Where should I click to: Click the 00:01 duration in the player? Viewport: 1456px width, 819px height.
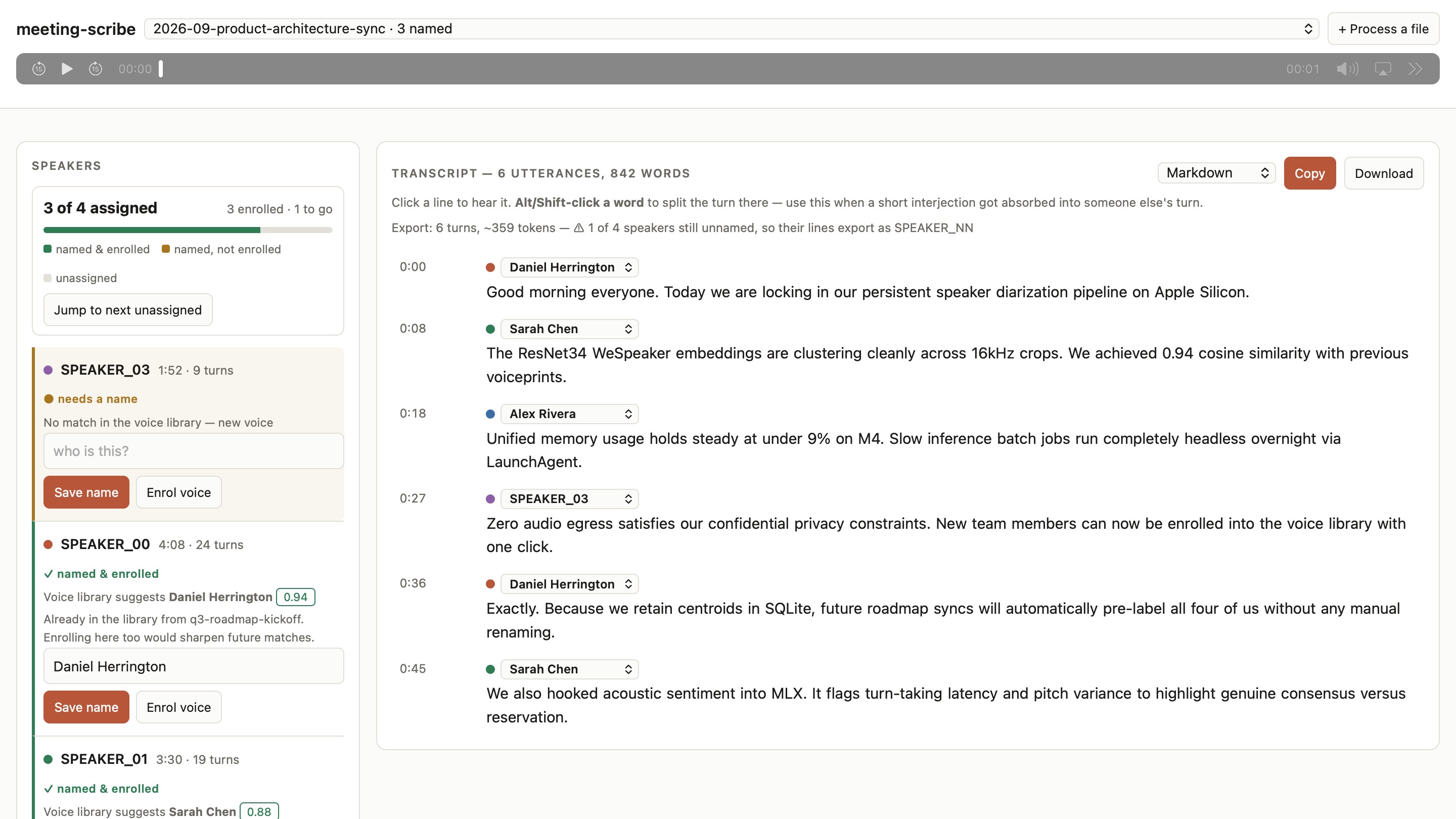(1303, 69)
